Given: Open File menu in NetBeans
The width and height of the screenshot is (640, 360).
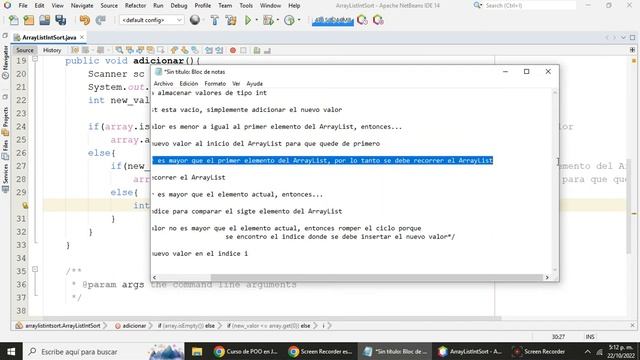Looking at the screenshot, I should point(23,5).
